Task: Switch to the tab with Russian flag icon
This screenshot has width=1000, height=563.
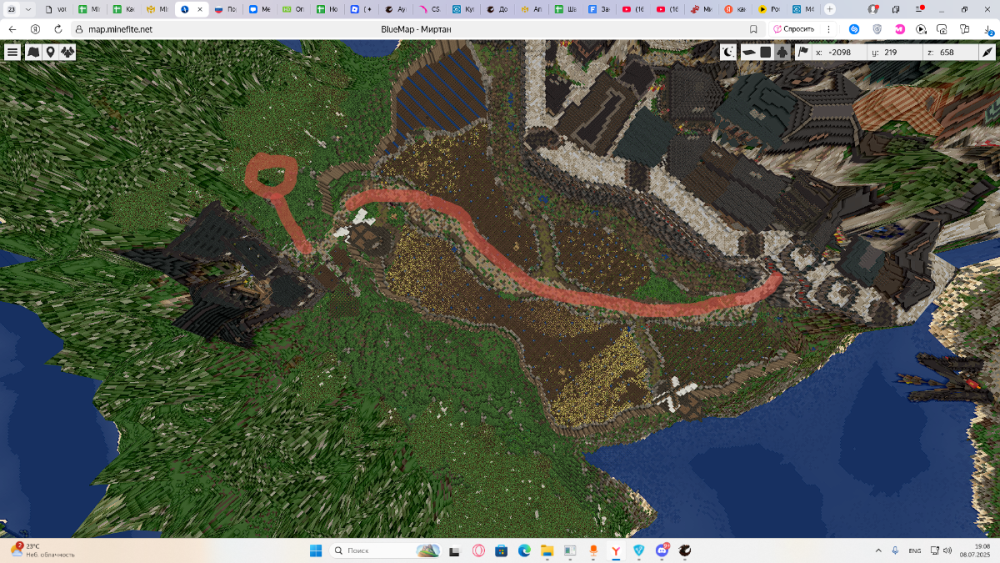Action: point(226,9)
